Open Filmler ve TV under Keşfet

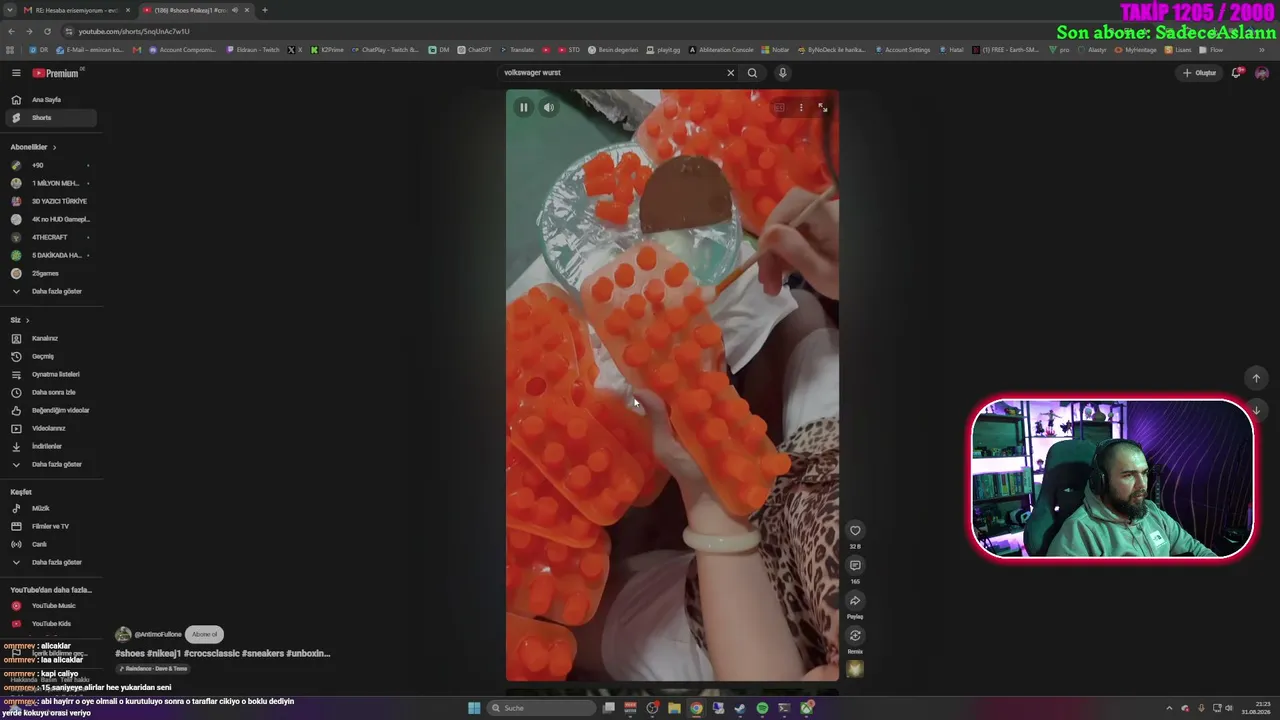pyautogui.click(x=50, y=526)
